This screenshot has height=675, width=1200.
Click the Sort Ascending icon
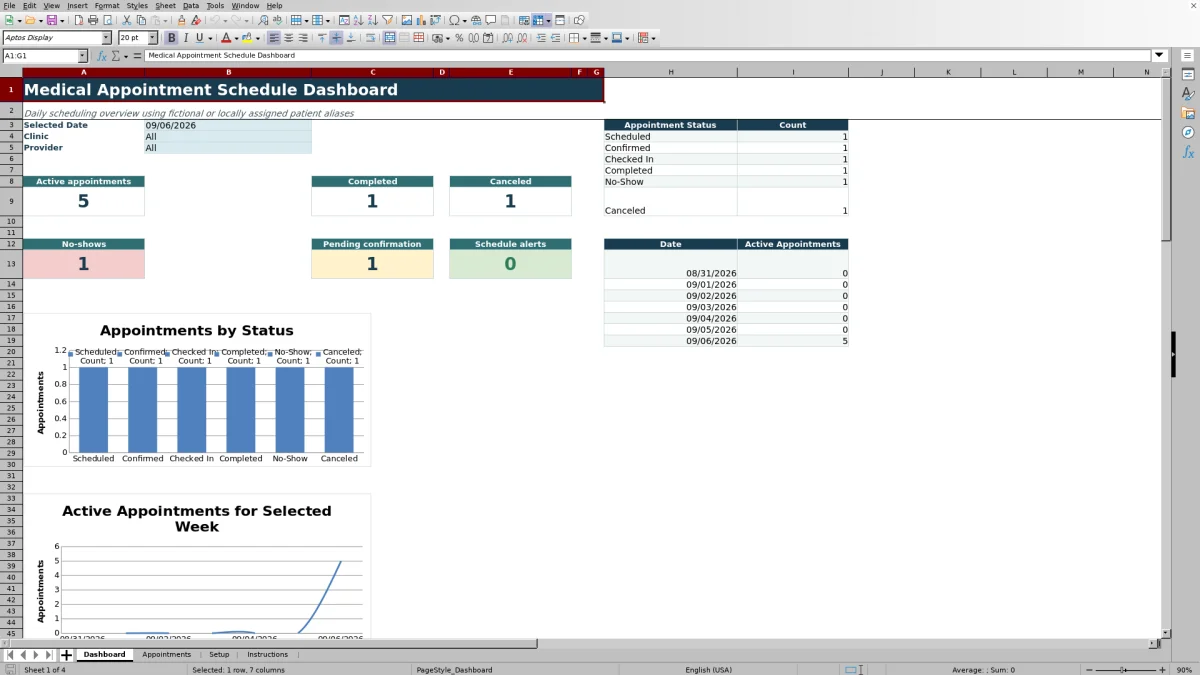tap(357, 20)
